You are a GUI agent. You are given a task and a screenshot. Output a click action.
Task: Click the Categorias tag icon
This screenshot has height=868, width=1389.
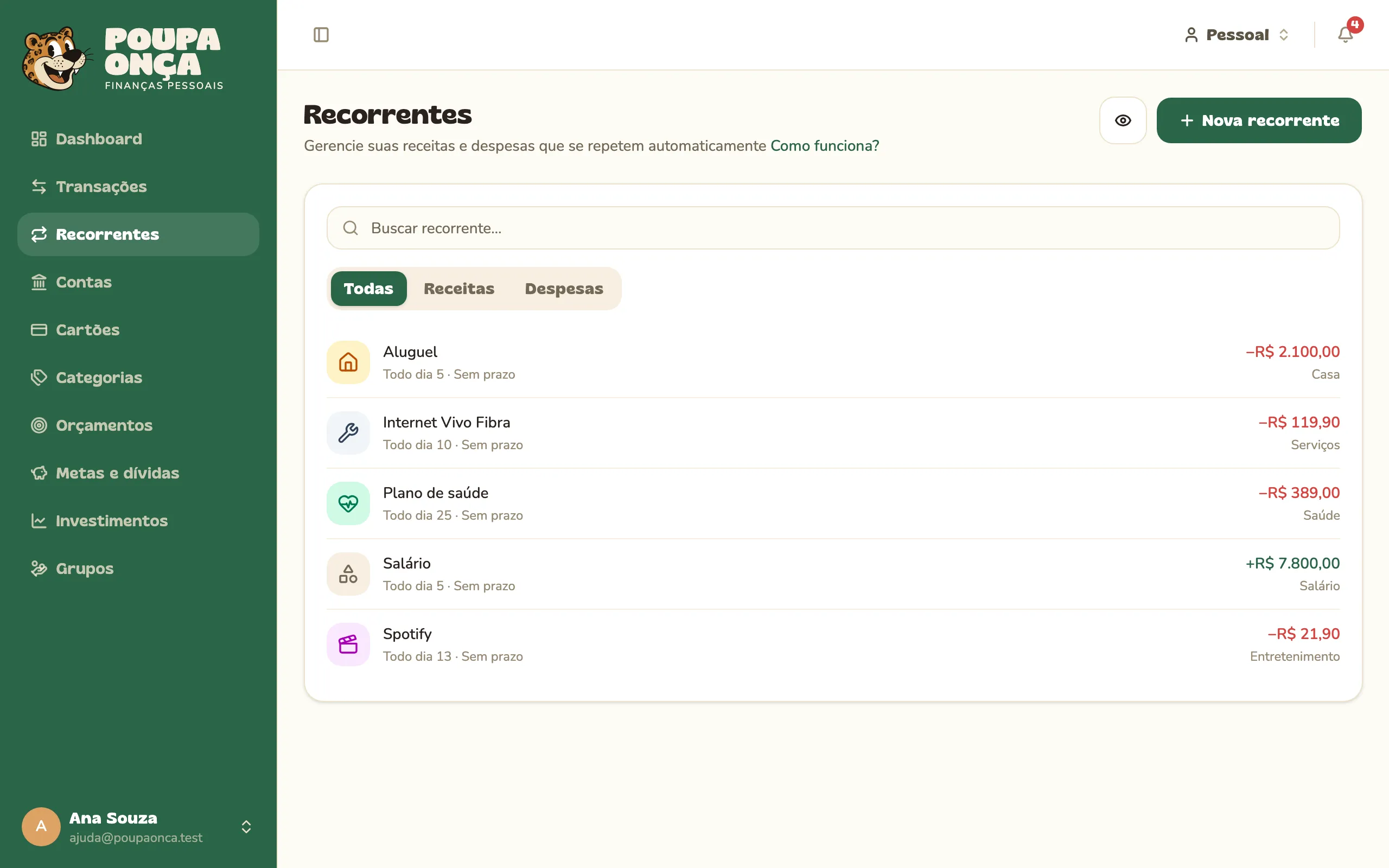point(39,377)
